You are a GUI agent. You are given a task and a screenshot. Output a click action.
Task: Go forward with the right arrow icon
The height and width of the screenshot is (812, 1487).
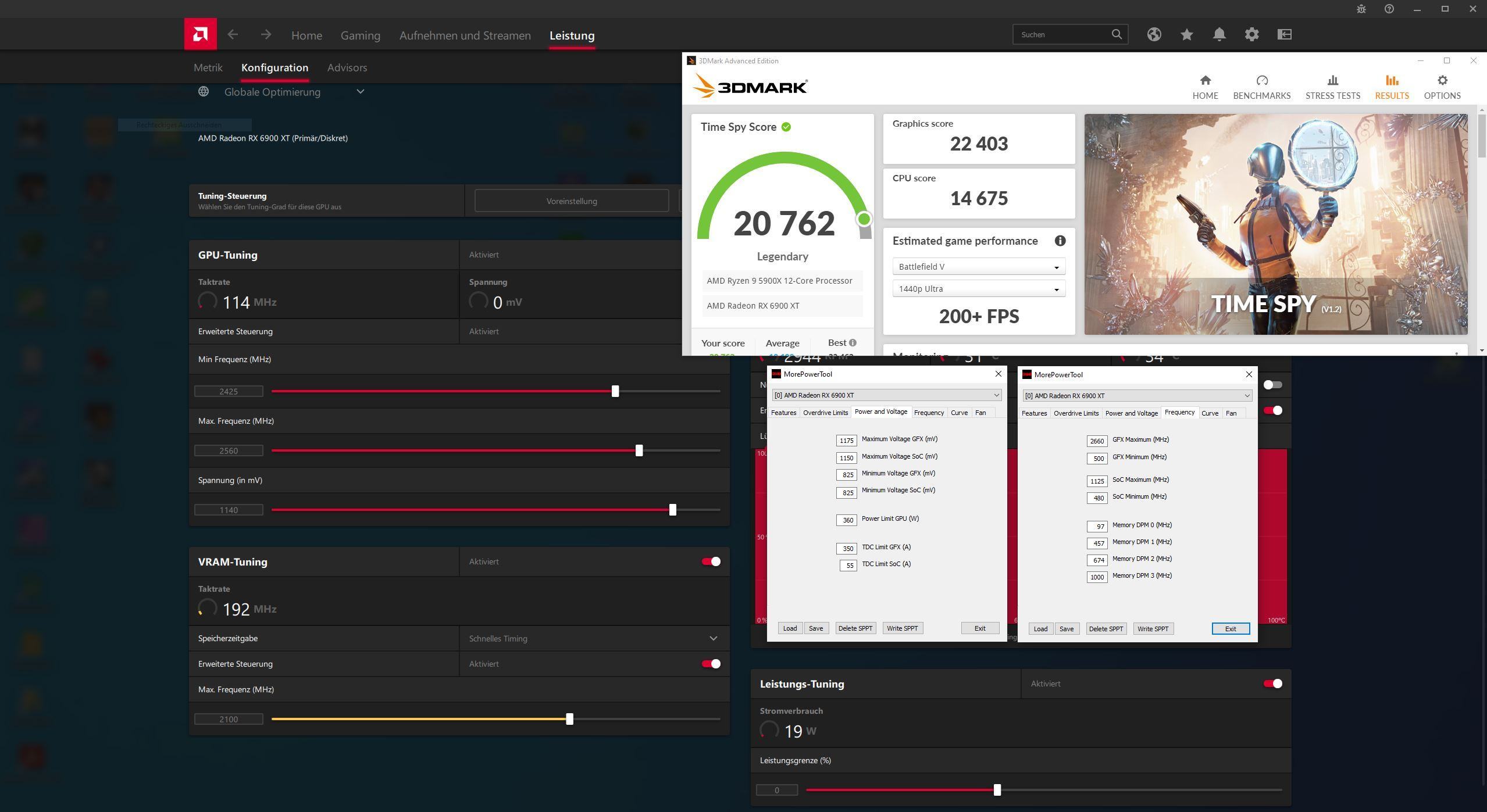(x=266, y=35)
